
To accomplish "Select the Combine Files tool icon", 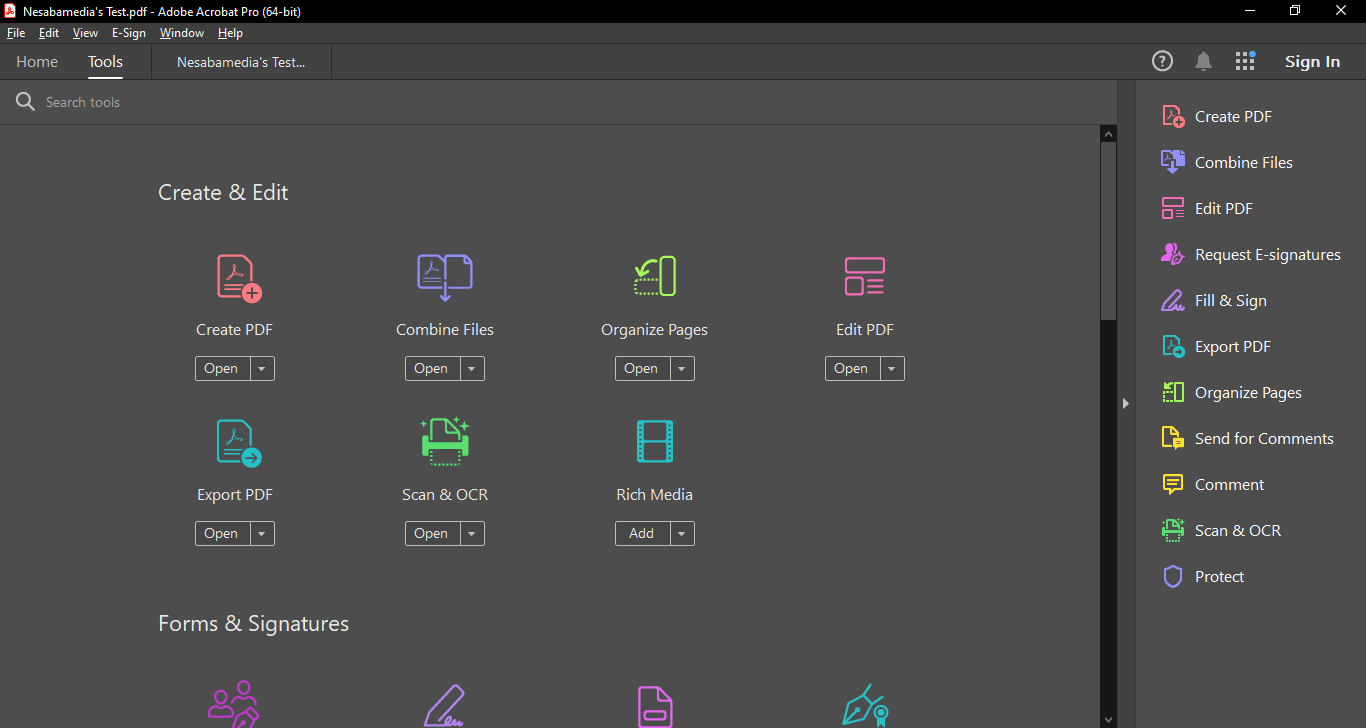I will [x=444, y=277].
